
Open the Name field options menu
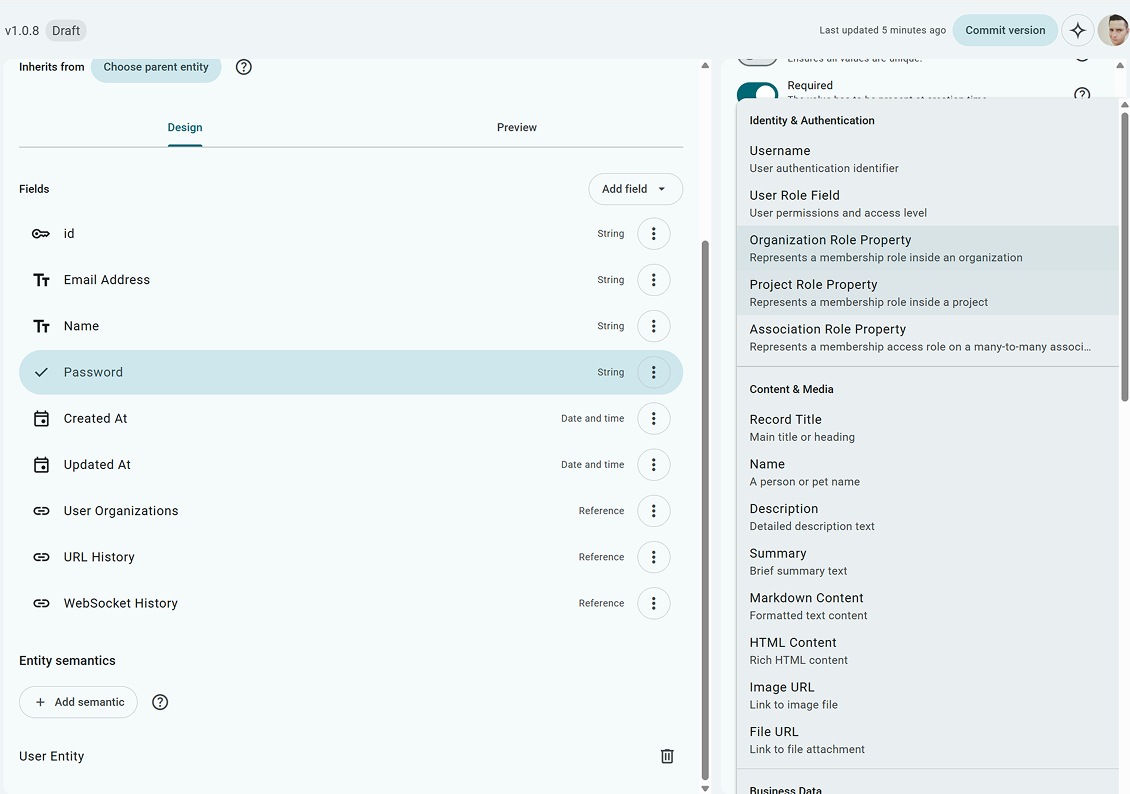pos(654,326)
